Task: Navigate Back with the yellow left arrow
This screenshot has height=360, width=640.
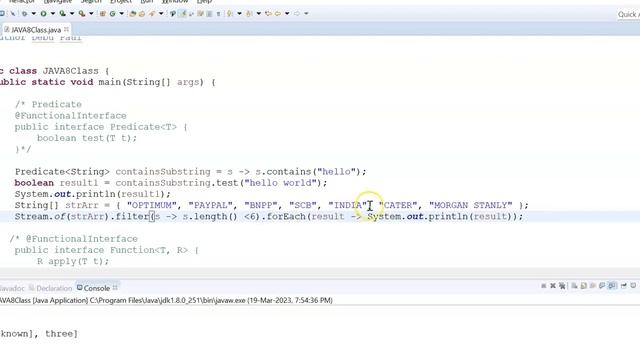Action: pos(278,13)
